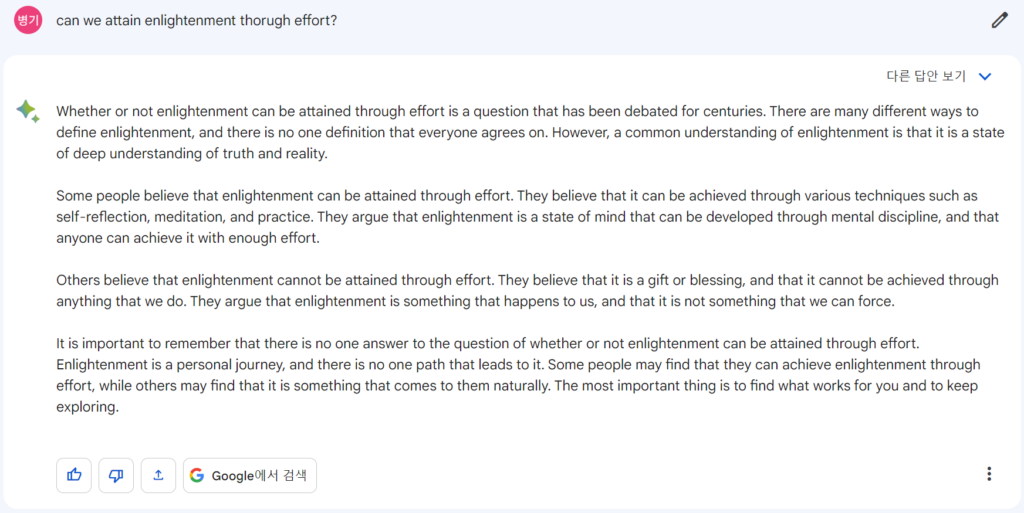Click the Bard sparkle icon beside the response
Screen dimensions: 1024x513
coord(28,111)
